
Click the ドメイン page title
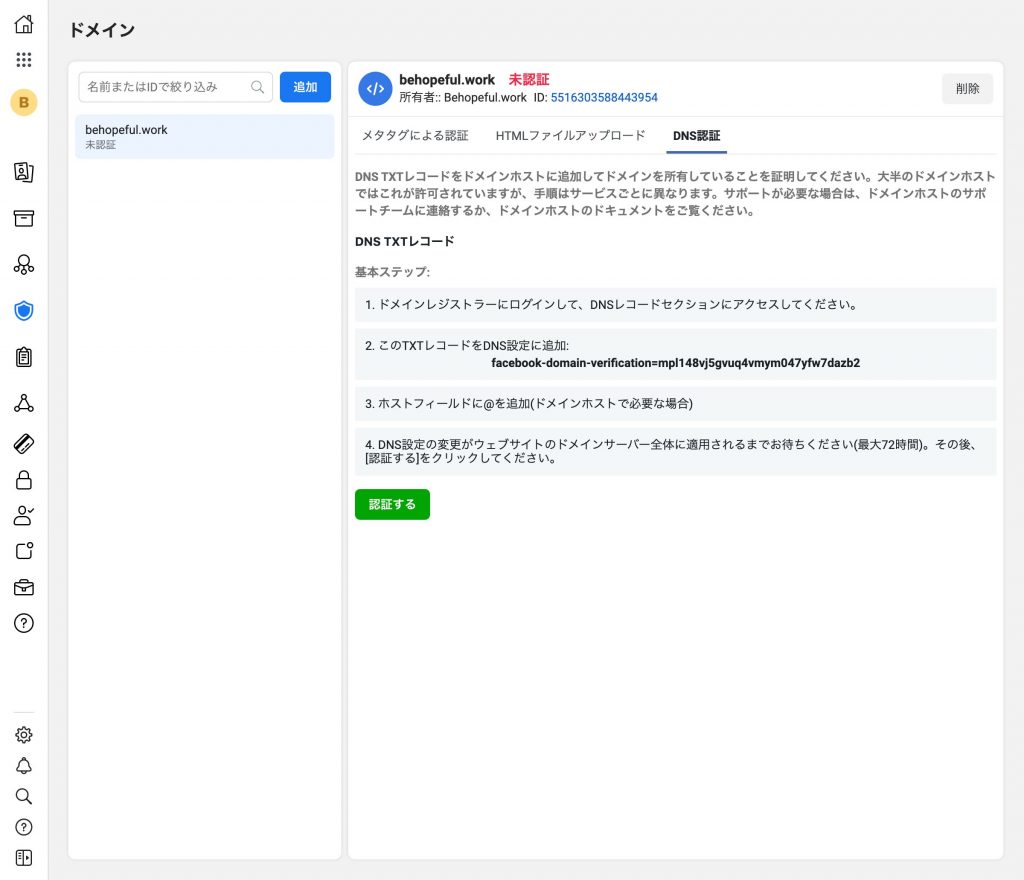[102, 30]
